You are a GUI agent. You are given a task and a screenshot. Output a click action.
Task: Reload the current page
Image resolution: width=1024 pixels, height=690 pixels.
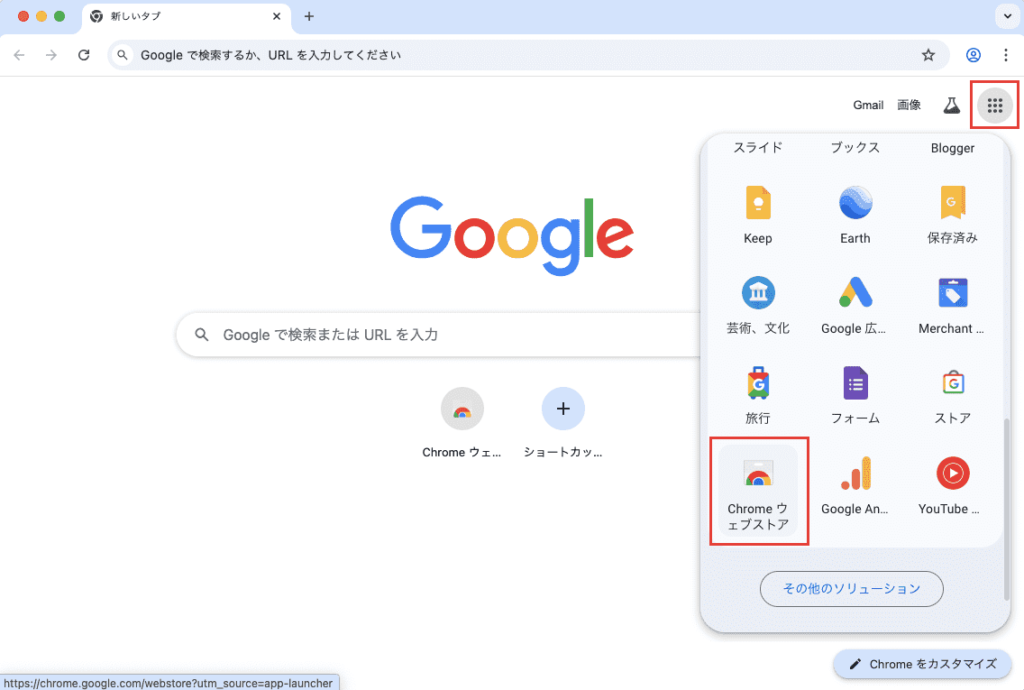point(84,55)
